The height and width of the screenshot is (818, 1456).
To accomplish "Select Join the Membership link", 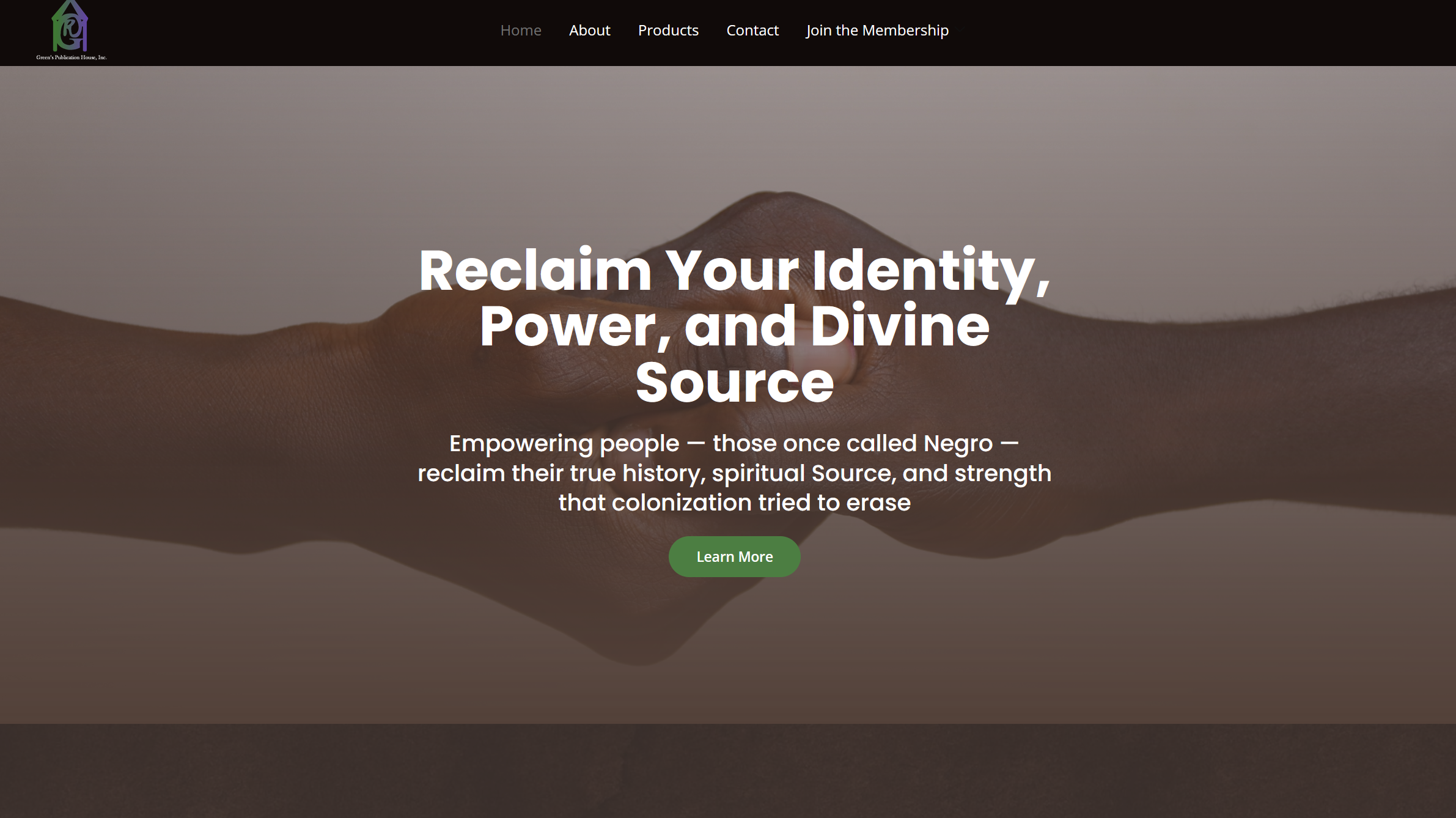I will (877, 30).
